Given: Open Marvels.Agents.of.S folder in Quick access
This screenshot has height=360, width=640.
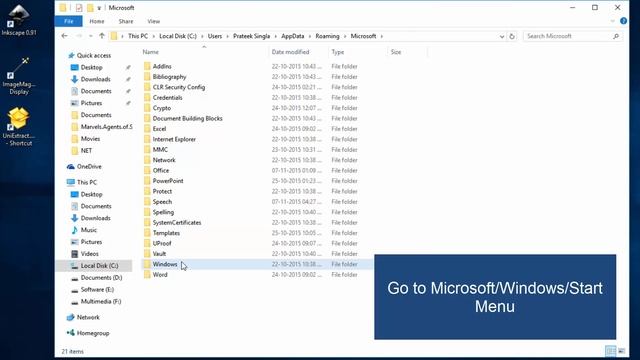Looking at the screenshot, I should click(102, 127).
